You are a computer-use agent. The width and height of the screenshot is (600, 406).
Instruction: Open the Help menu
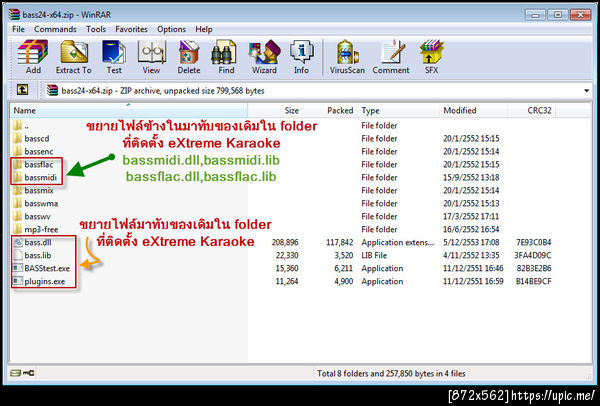[204, 29]
